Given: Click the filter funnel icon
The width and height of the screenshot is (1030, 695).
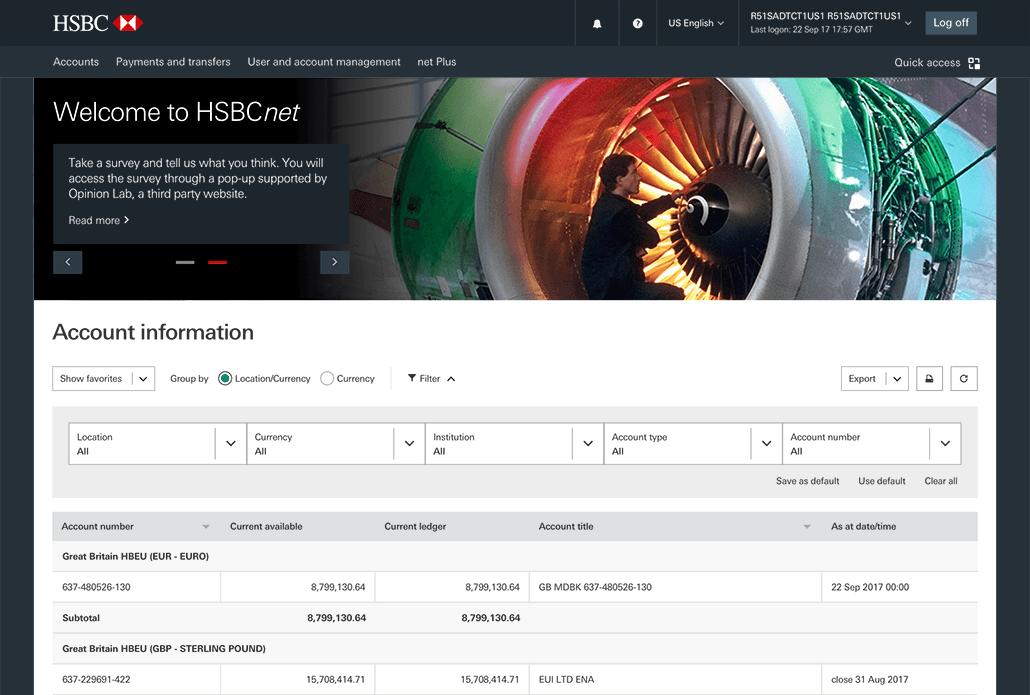Looking at the screenshot, I should [412, 378].
